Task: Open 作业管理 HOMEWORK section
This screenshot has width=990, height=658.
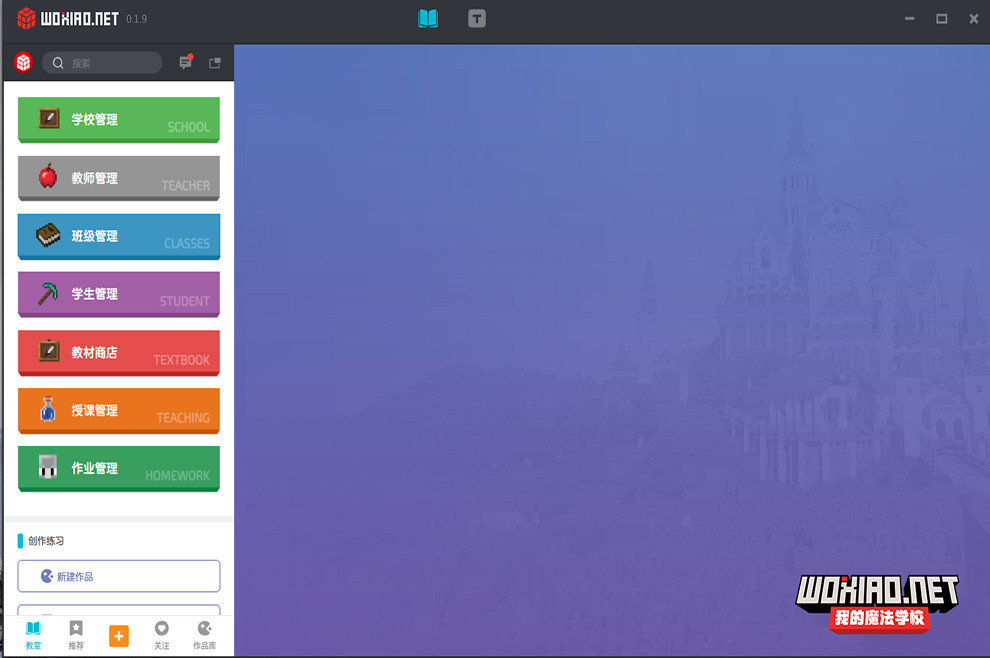Action: pyautogui.click(x=119, y=468)
